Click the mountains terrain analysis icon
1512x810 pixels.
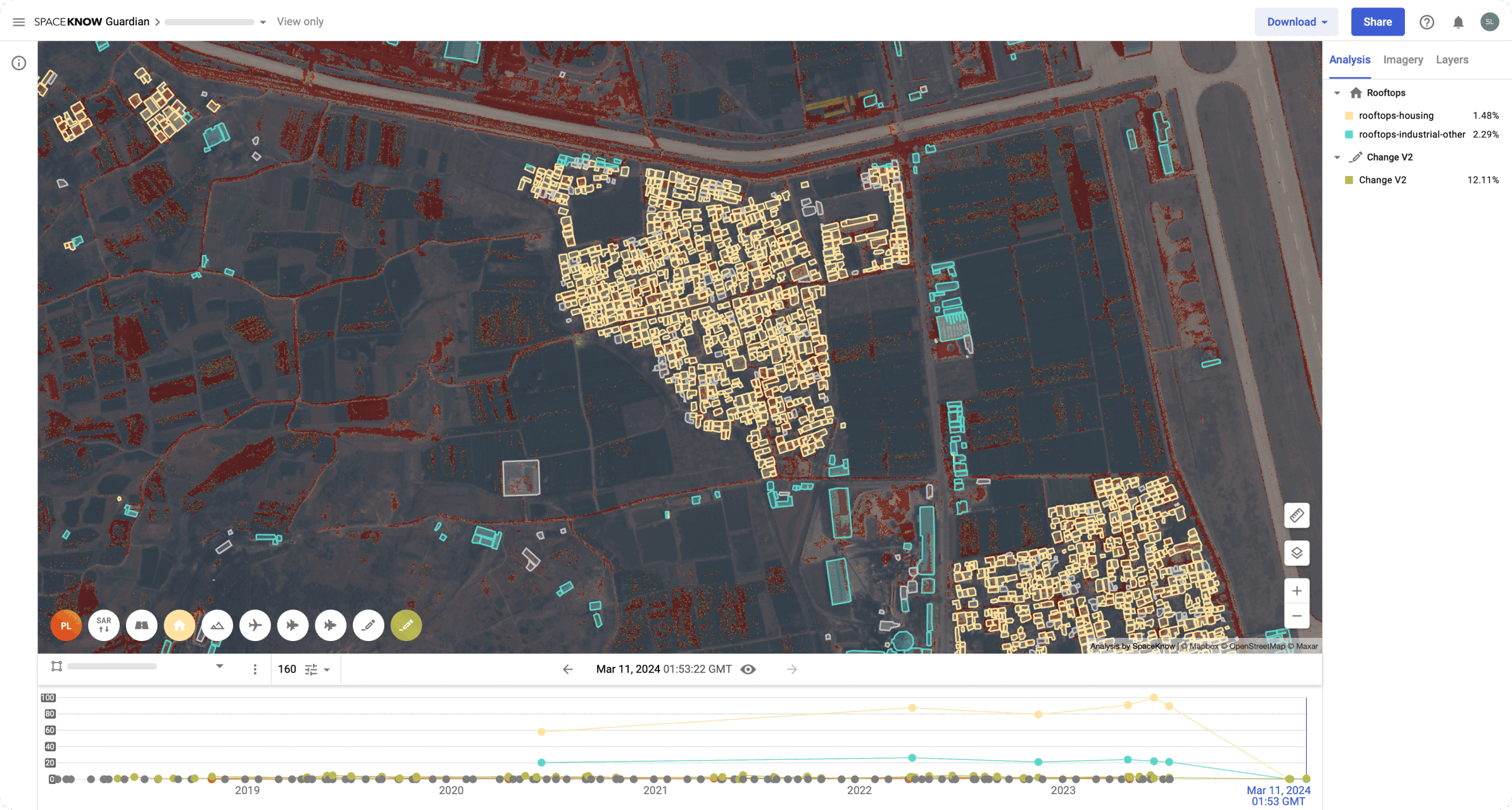coord(218,625)
